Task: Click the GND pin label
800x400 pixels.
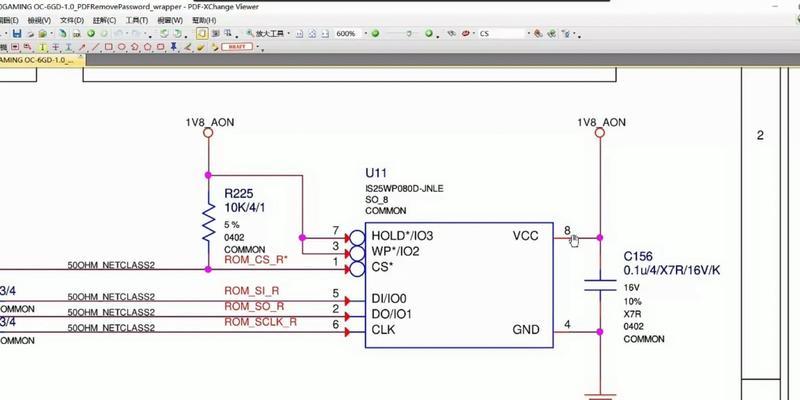Action: (x=526, y=330)
